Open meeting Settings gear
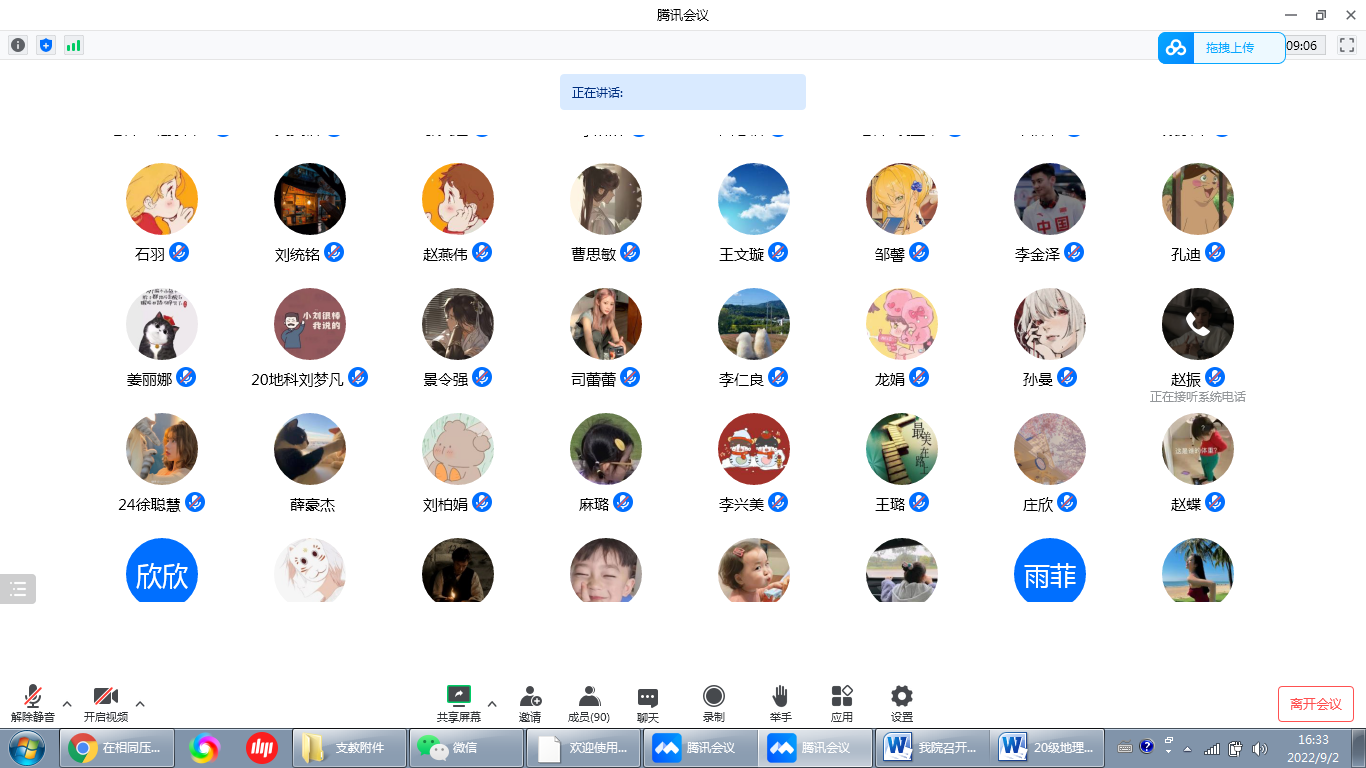Viewport: 1366px width, 768px height. click(x=902, y=703)
